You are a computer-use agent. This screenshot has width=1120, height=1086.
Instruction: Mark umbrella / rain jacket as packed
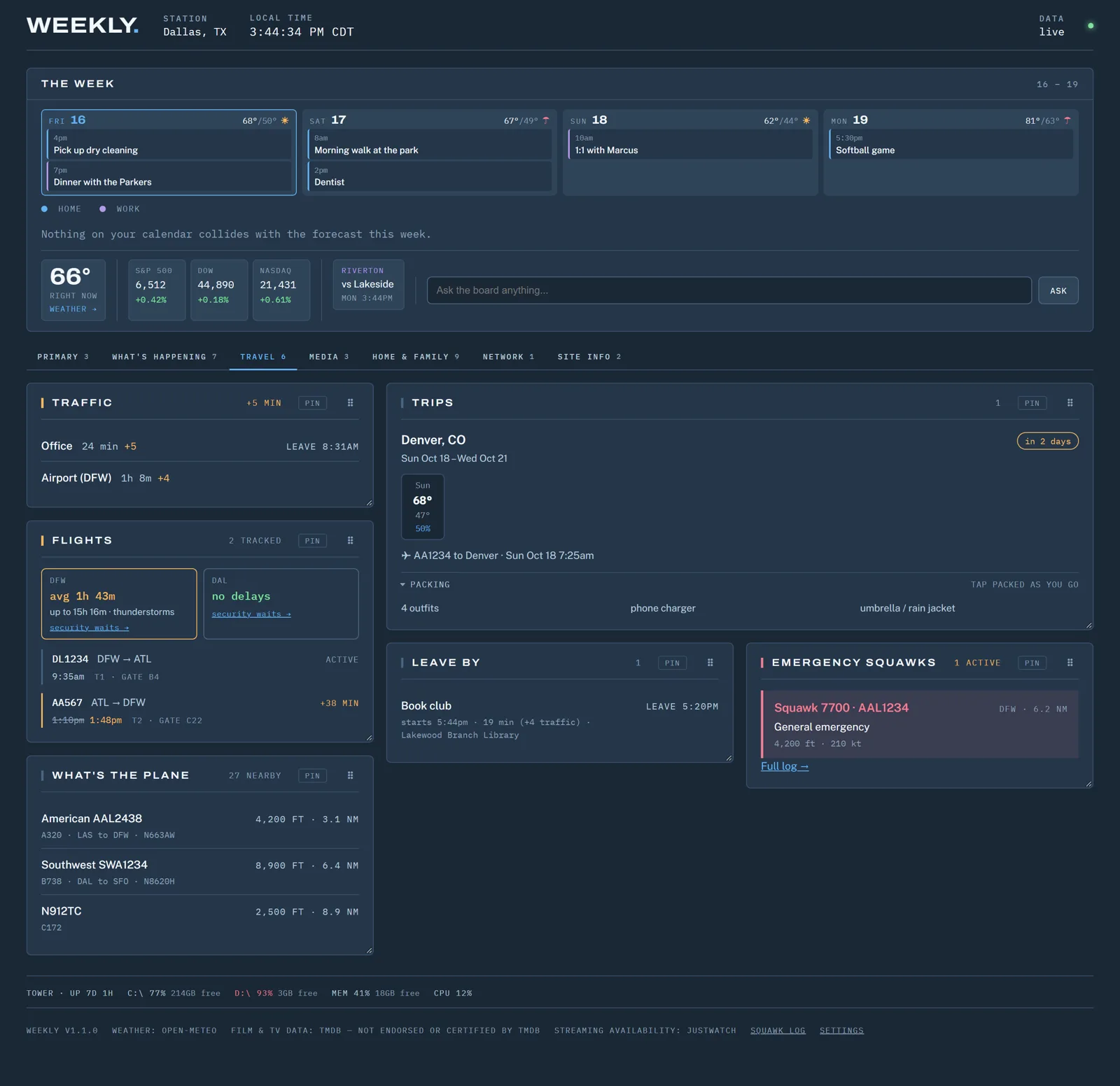tap(907, 608)
